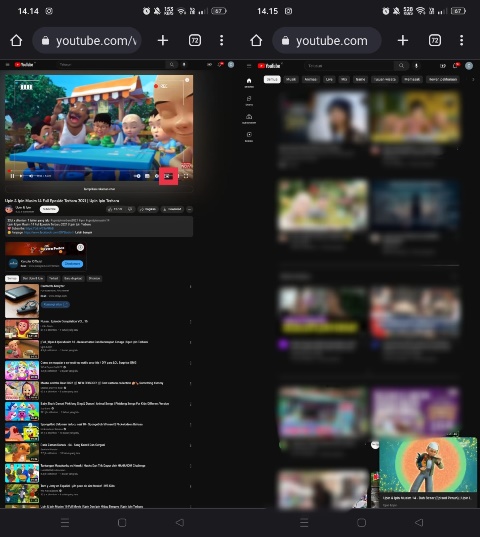The image size is (480, 537).
Task: Click the info icon on the ad banner
Action: pos(80,247)
